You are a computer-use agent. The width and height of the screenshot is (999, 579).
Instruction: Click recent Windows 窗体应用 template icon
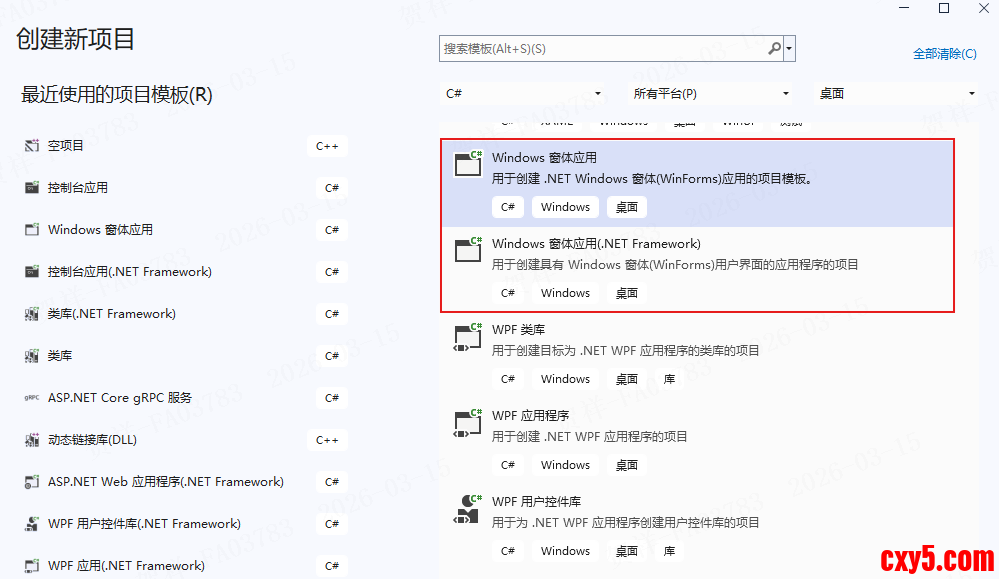[x=32, y=230]
